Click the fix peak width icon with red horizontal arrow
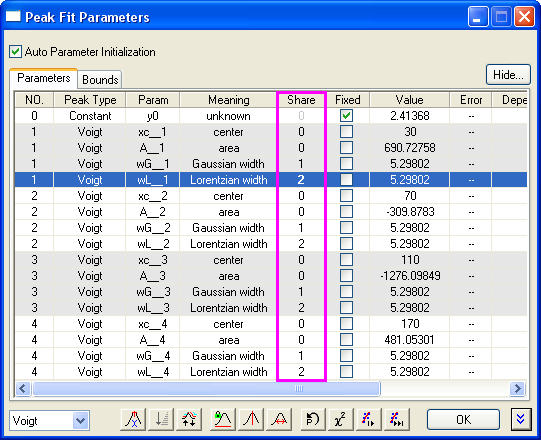This screenshot has height=440, width=541. click(x=279, y=419)
